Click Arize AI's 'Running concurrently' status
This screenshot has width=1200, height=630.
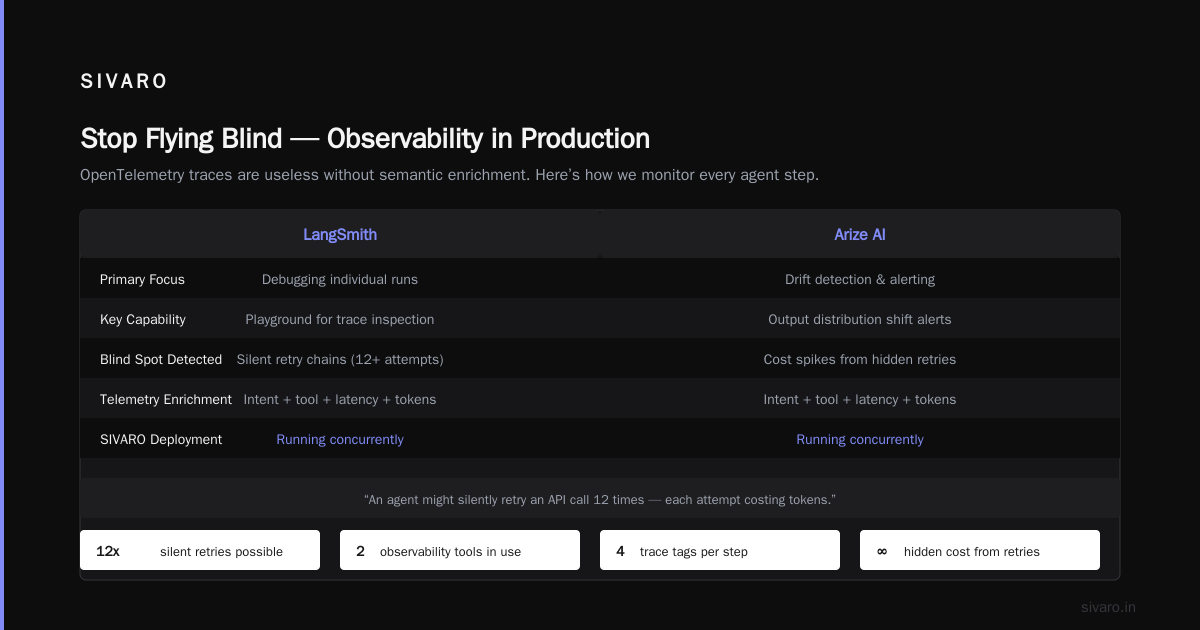[x=860, y=440]
